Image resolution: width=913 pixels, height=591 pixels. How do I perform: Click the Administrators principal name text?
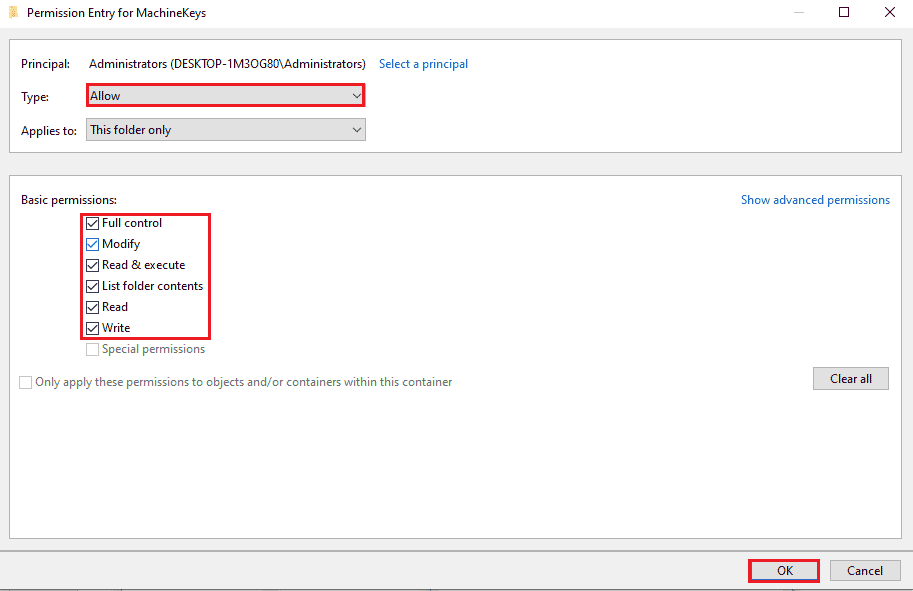click(x=227, y=64)
